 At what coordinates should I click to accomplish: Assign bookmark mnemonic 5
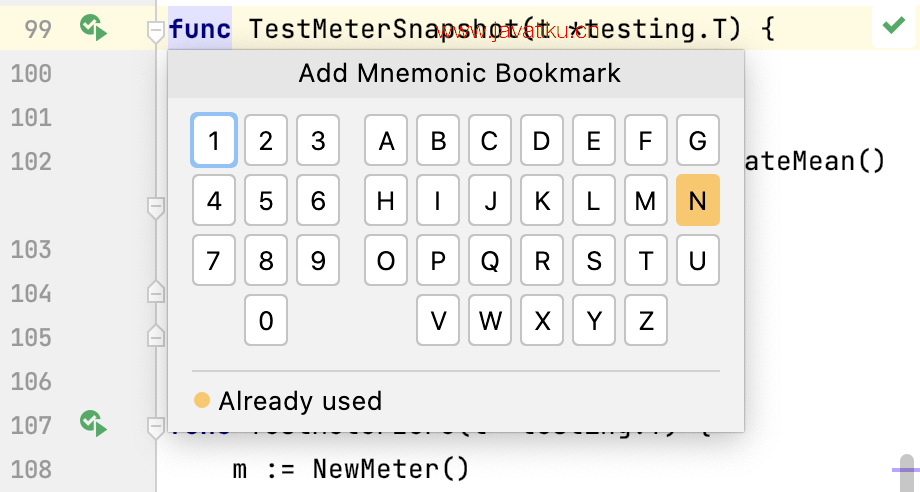click(266, 200)
